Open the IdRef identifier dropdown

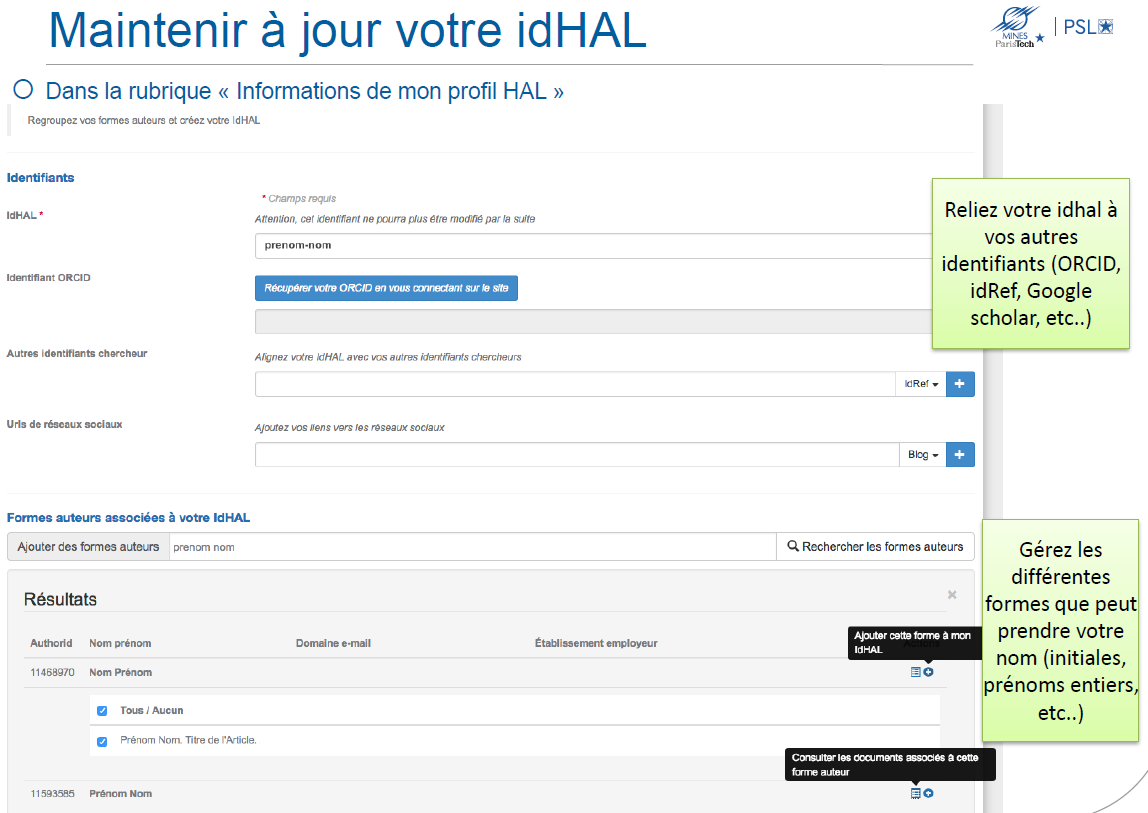[x=920, y=384]
